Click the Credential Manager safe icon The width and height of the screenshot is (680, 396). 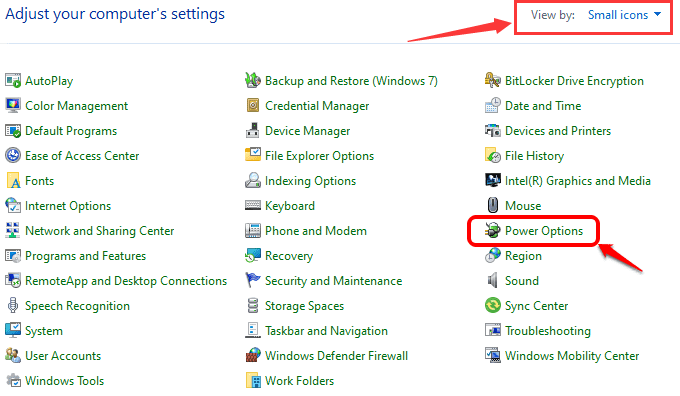(x=253, y=106)
